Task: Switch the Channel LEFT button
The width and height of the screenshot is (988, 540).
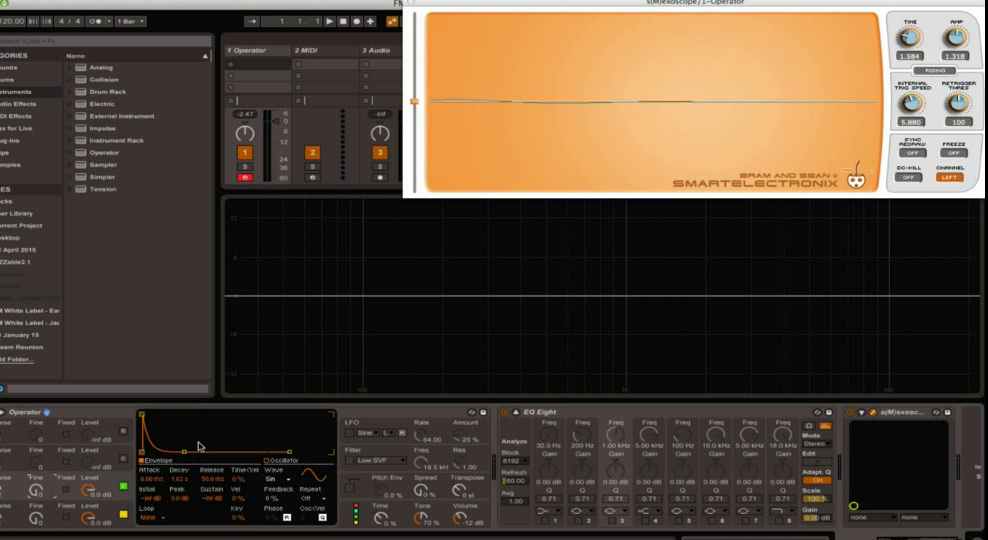Action: (950, 178)
